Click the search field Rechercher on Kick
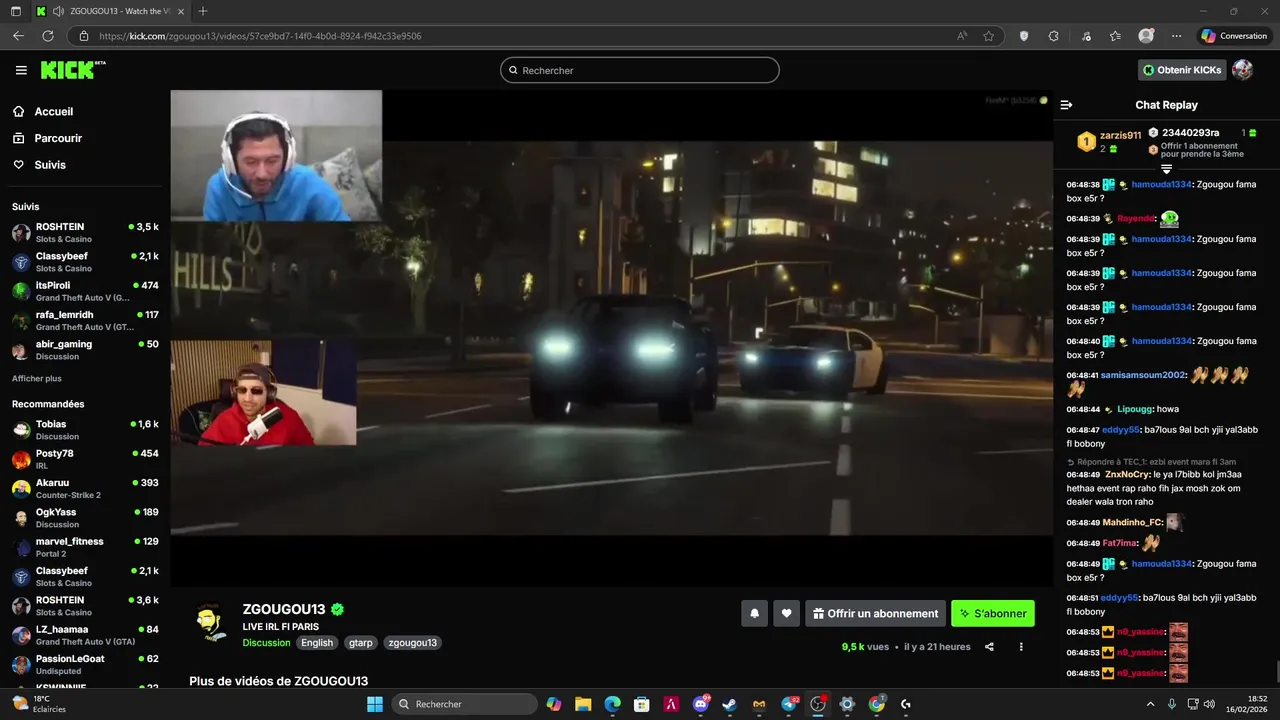1280x720 pixels. (640, 70)
